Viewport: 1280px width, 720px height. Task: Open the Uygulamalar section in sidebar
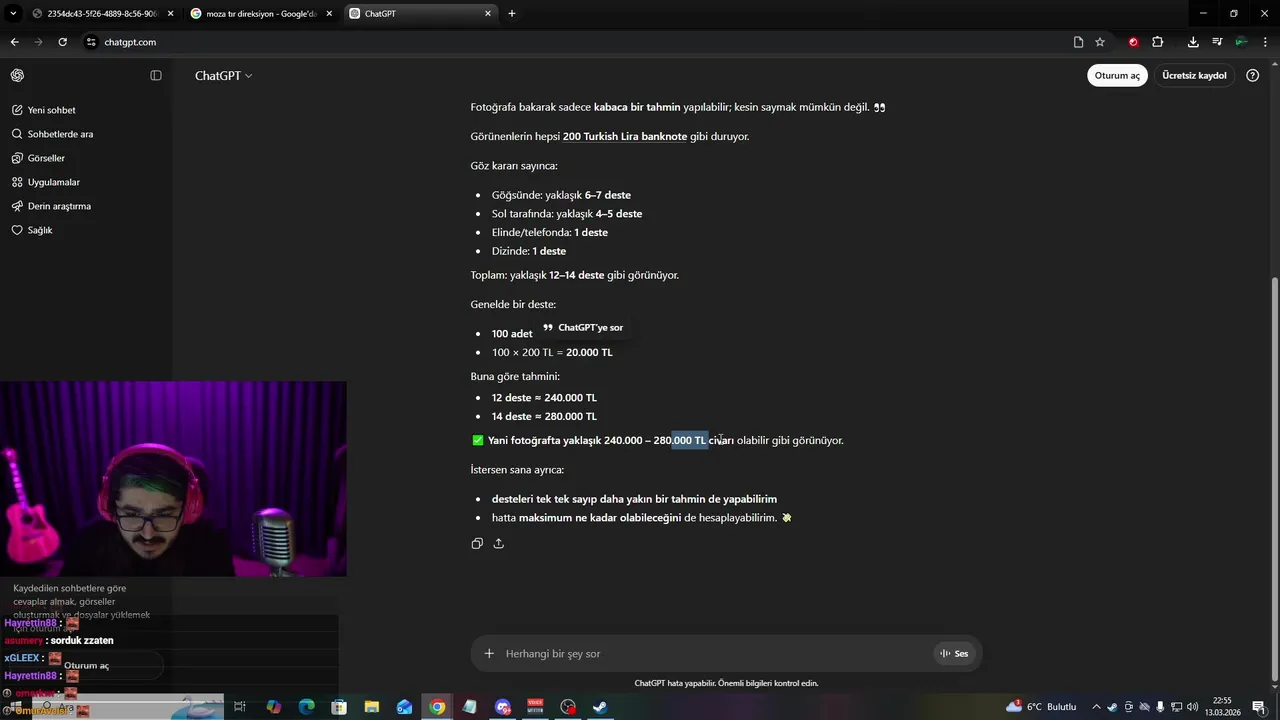point(46,182)
